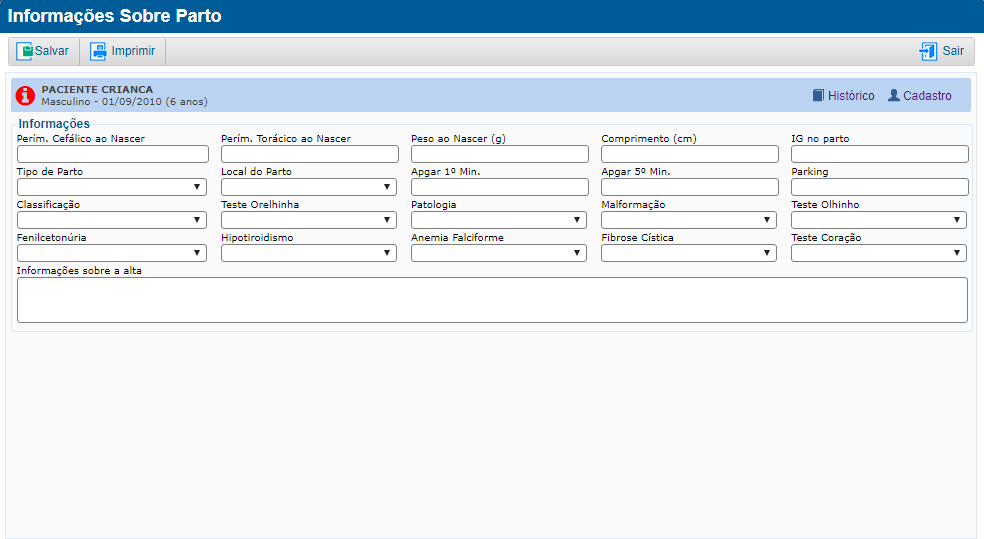Viewport: 984px width, 539px height.
Task: Open the Fenilcetonúria dropdown
Action: tap(112, 253)
